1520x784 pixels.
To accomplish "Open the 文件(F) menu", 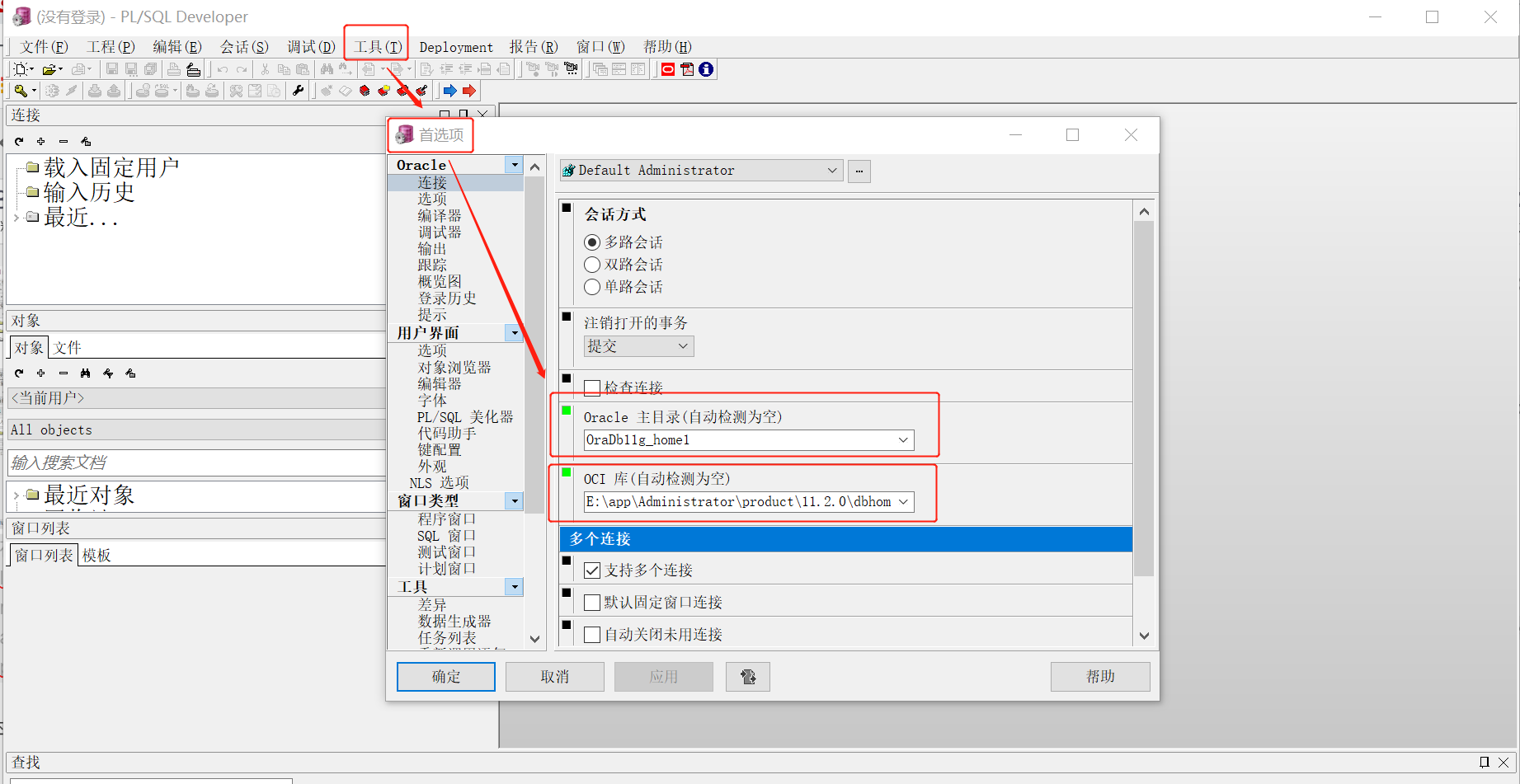I will [x=44, y=47].
